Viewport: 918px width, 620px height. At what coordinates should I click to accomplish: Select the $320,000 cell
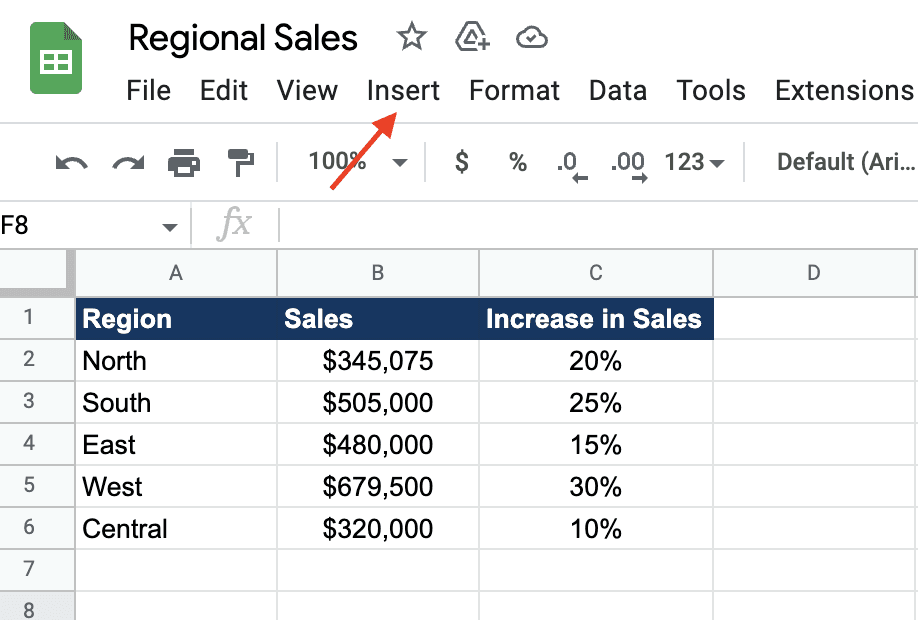coord(378,529)
